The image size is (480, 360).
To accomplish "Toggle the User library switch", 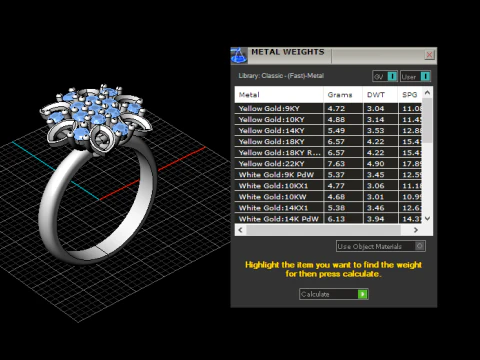I will point(415,76).
